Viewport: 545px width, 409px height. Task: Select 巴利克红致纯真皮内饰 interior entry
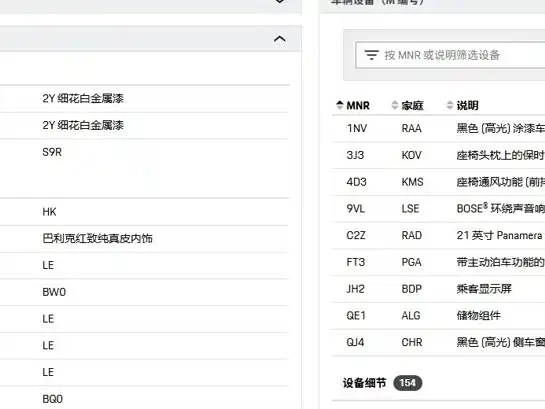tap(97, 238)
